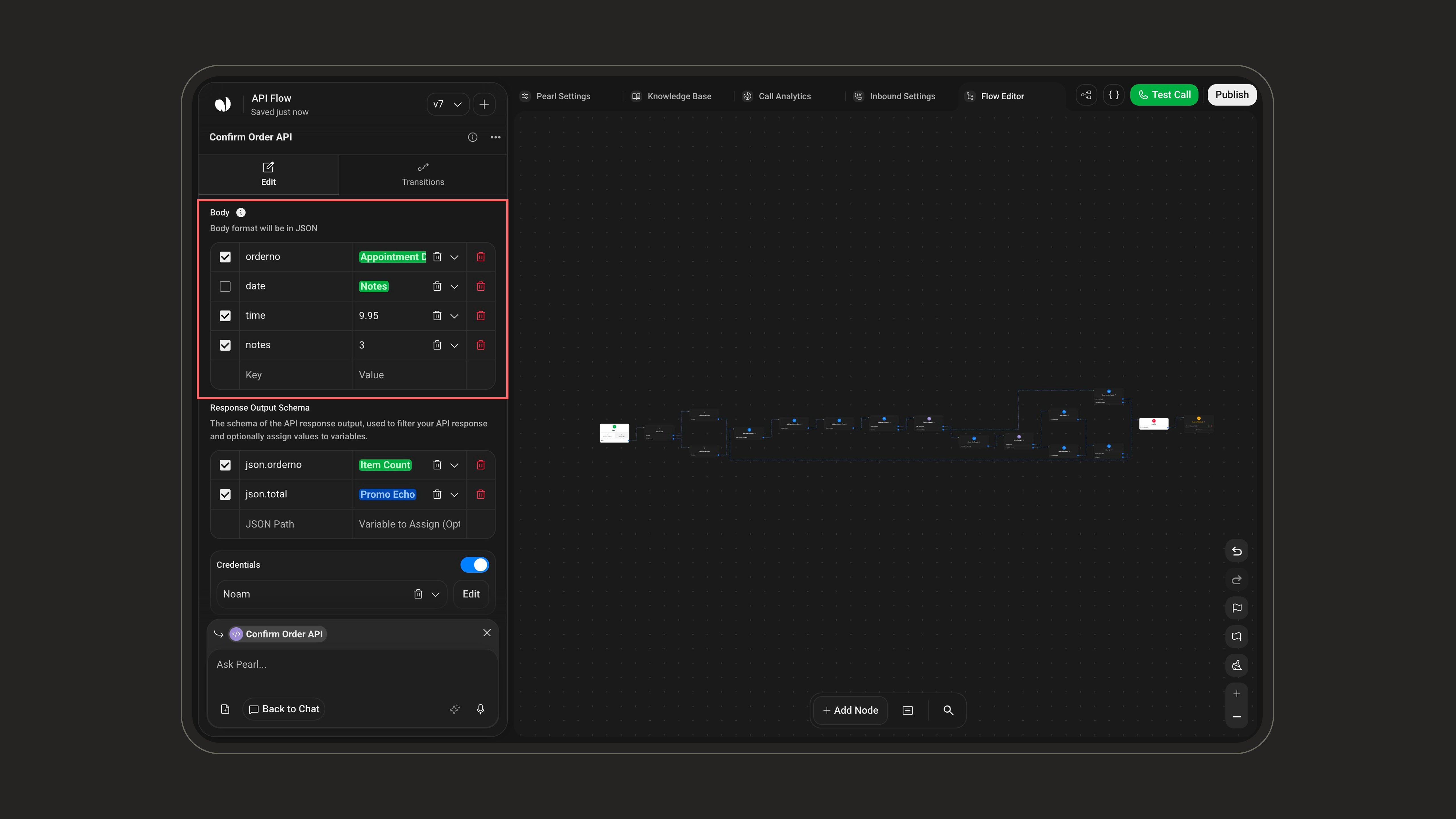
Task: Search nodes with the magnifier icon
Action: click(x=948, y=710)
